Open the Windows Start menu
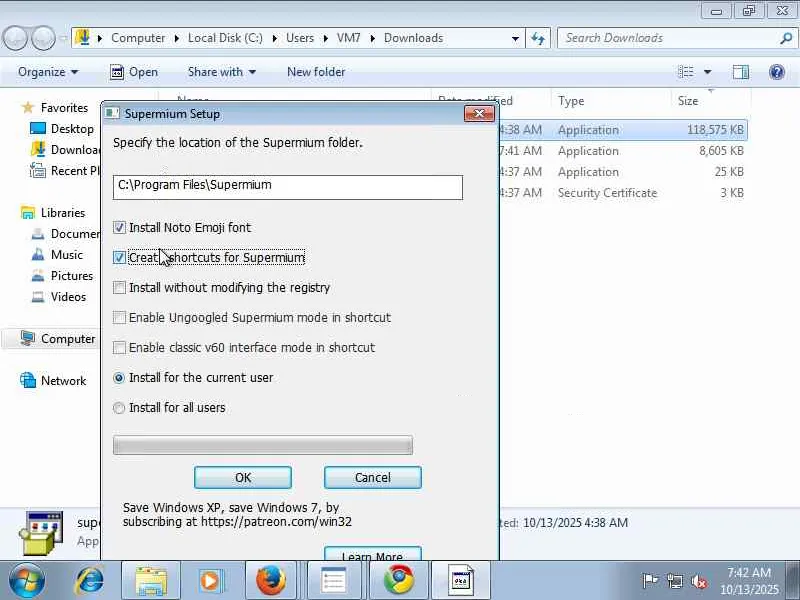 (x=26, y=581)
